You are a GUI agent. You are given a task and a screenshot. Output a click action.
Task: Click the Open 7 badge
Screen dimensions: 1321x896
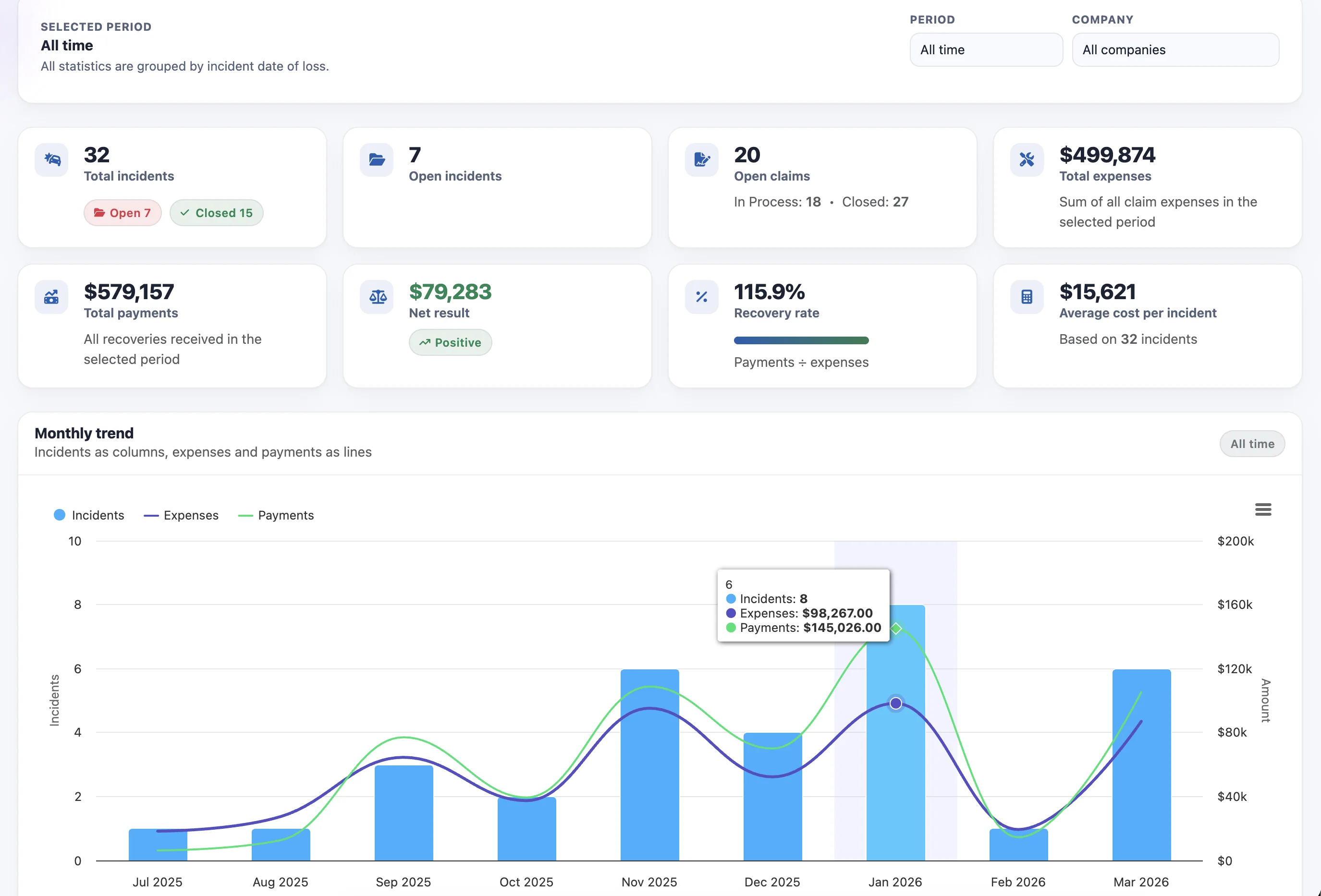click(x=123, y=213)
